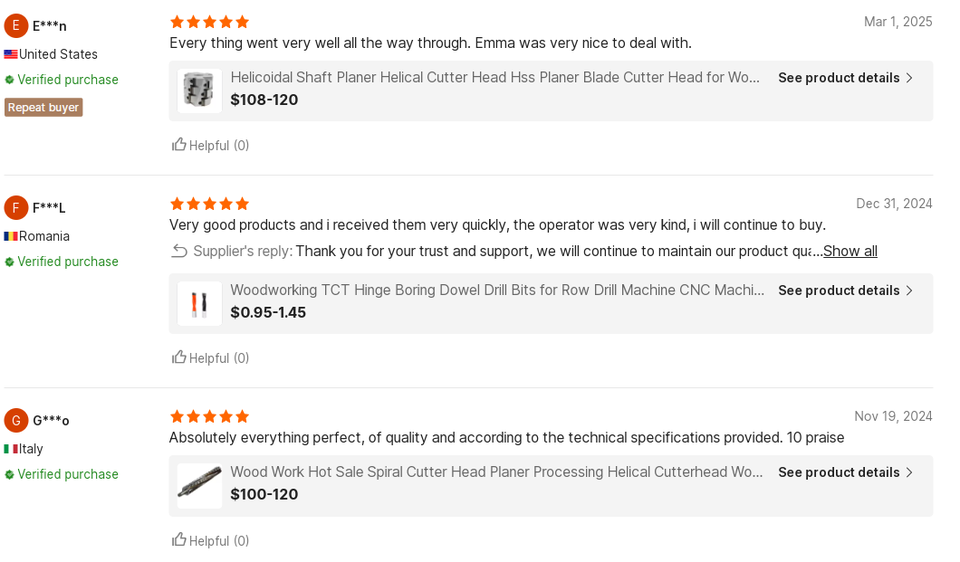The height and width of the screenshot is (562, 960).
Task: Click chevron beside Helicoidal Shaft Planer product details
Action: (x=909, y=78)
